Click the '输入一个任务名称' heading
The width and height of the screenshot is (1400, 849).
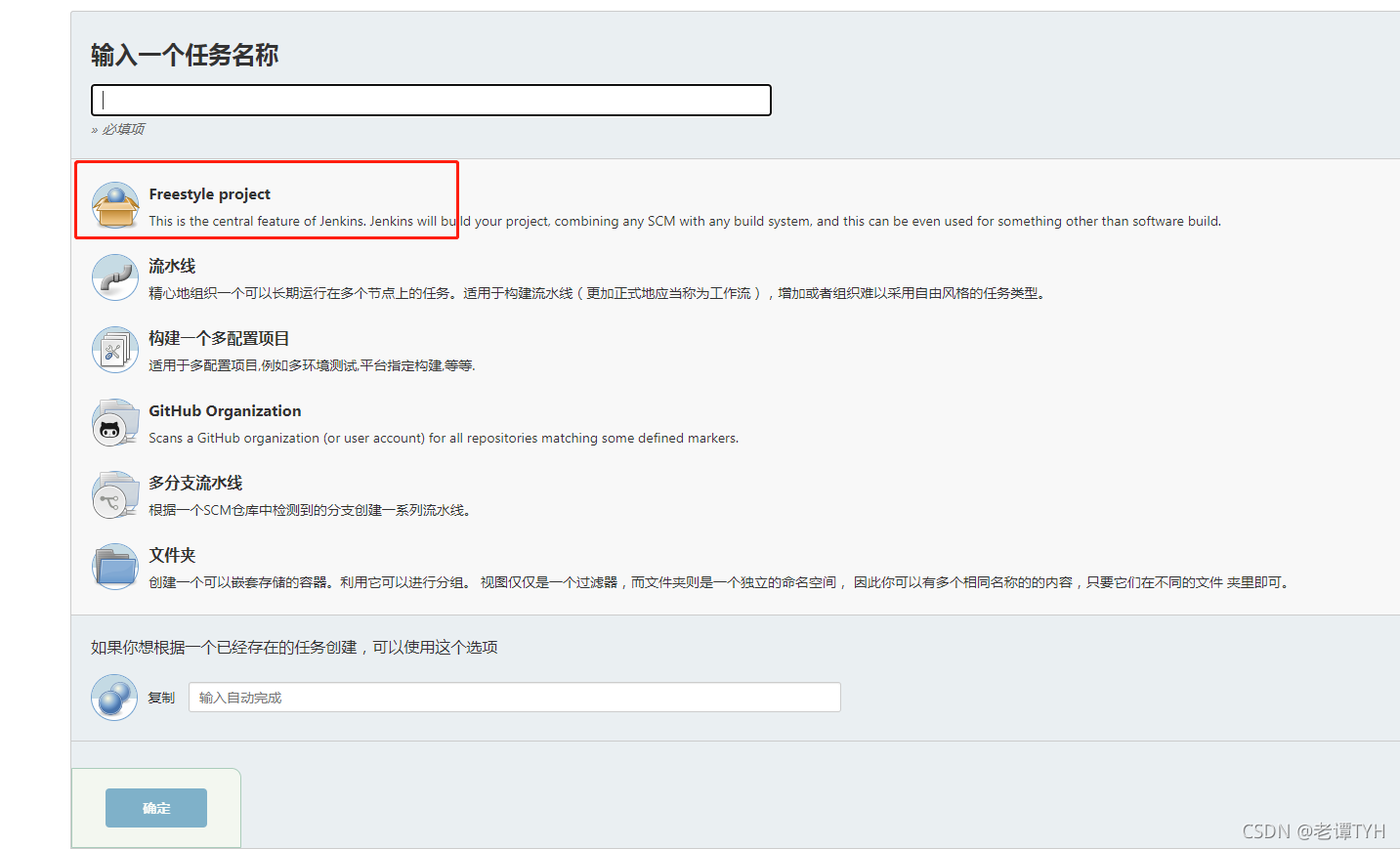pos(185,55)
